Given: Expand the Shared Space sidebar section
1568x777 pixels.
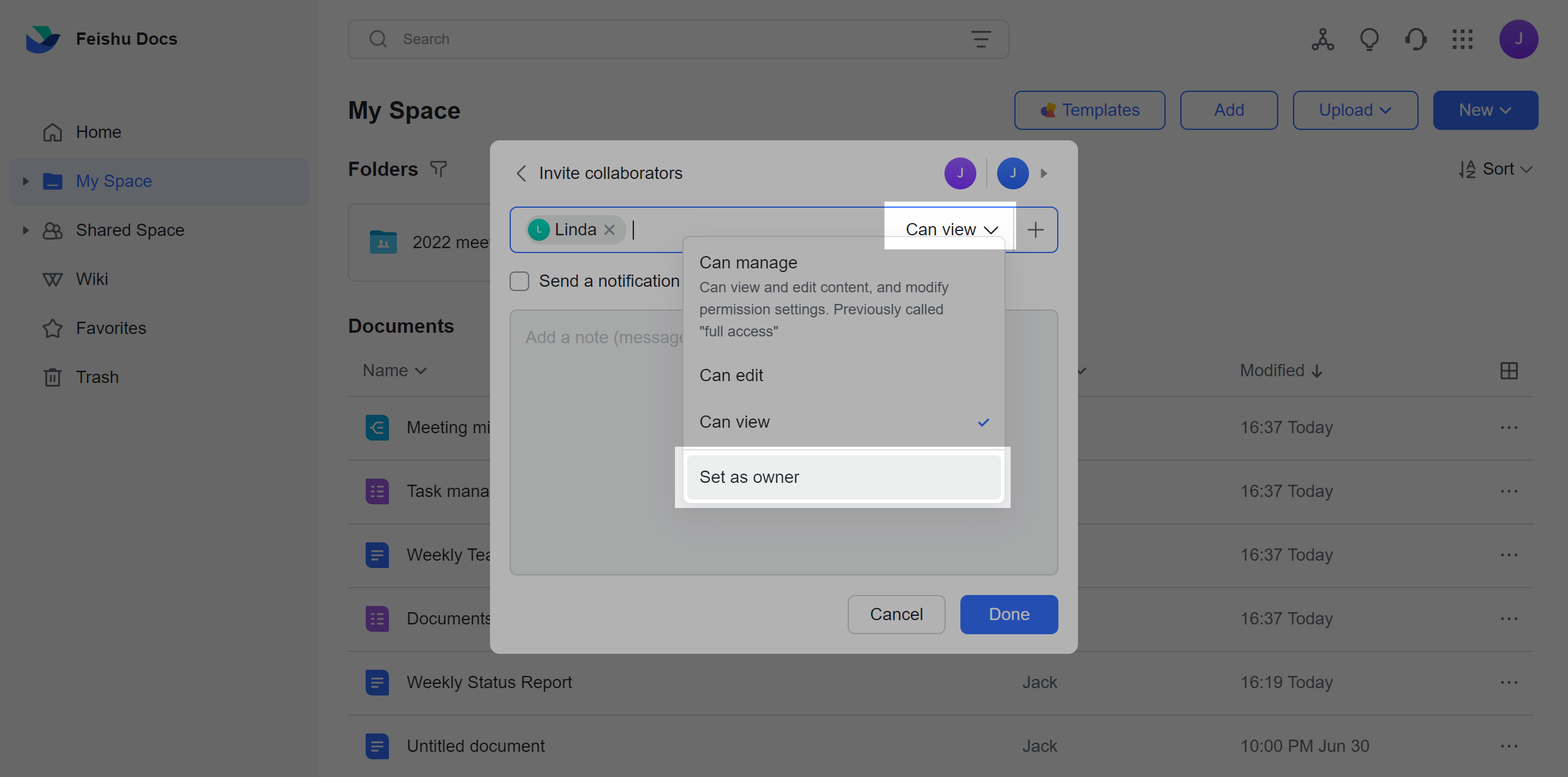Looking at the screenshot, I should click(25, 230).
